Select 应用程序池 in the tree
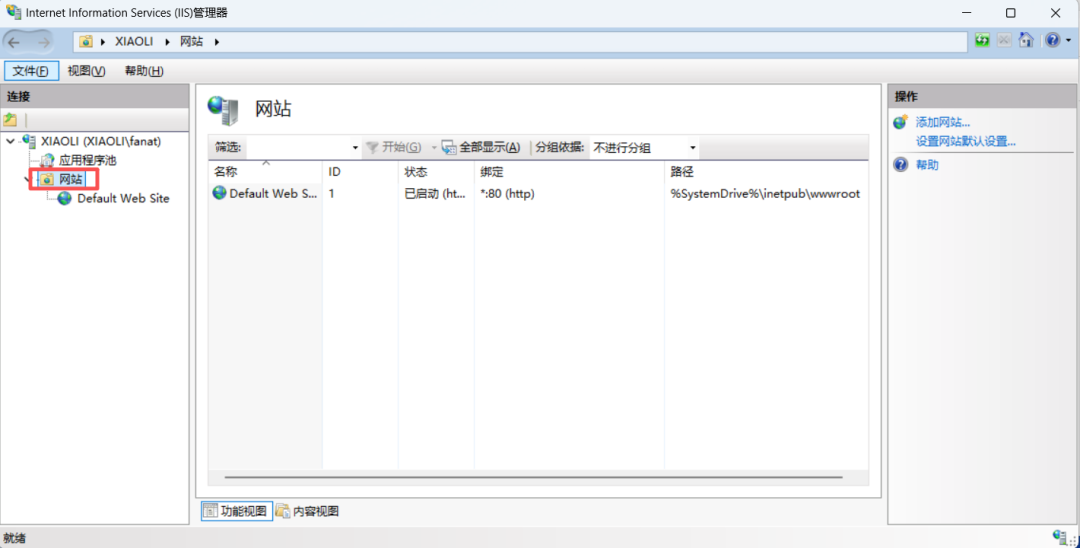This screenshot has width=1080, height=548. coord(87,160)
